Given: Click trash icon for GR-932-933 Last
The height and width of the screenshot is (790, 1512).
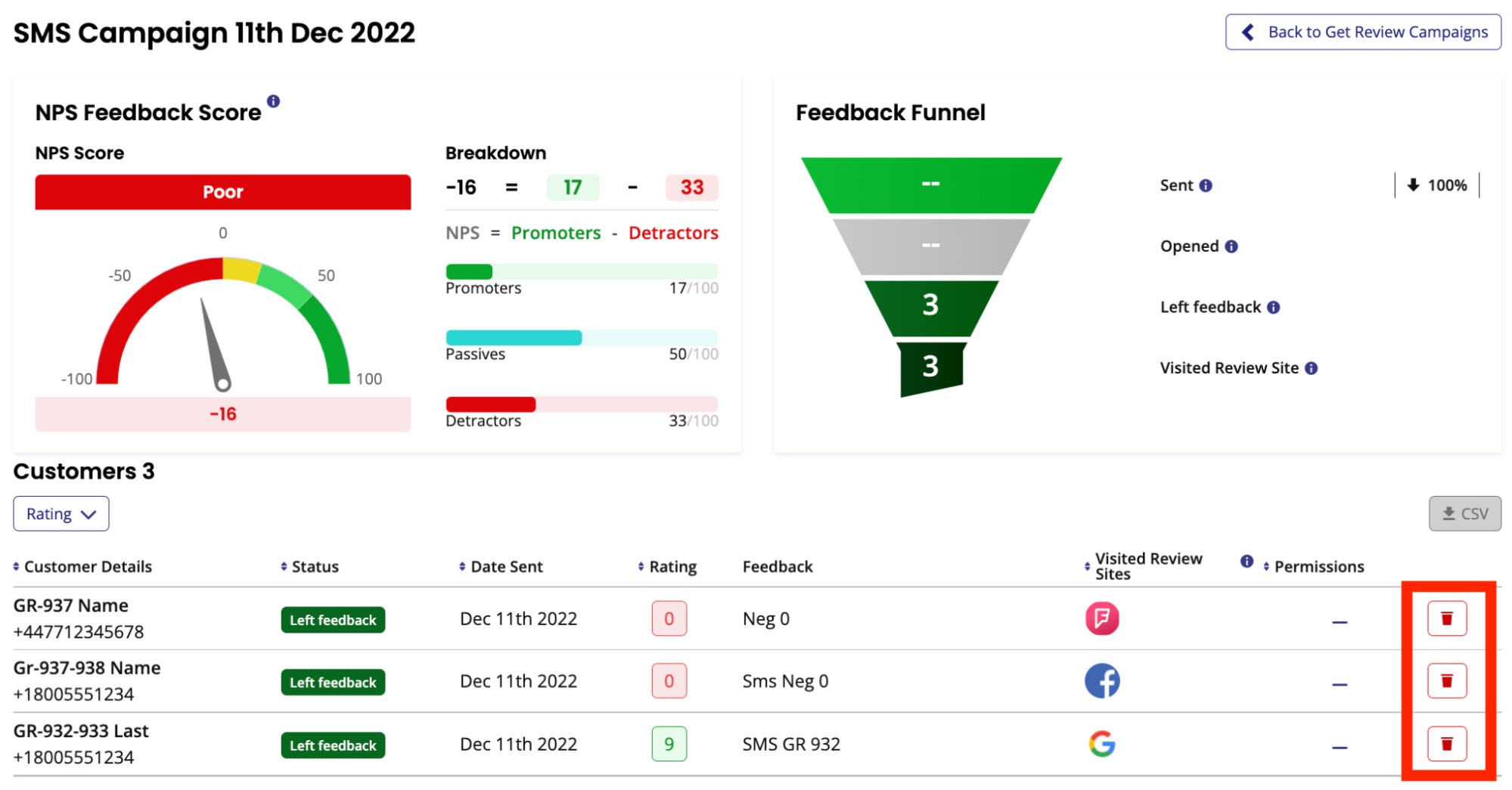Looking at the screenshot, I should coord(1446,744).
